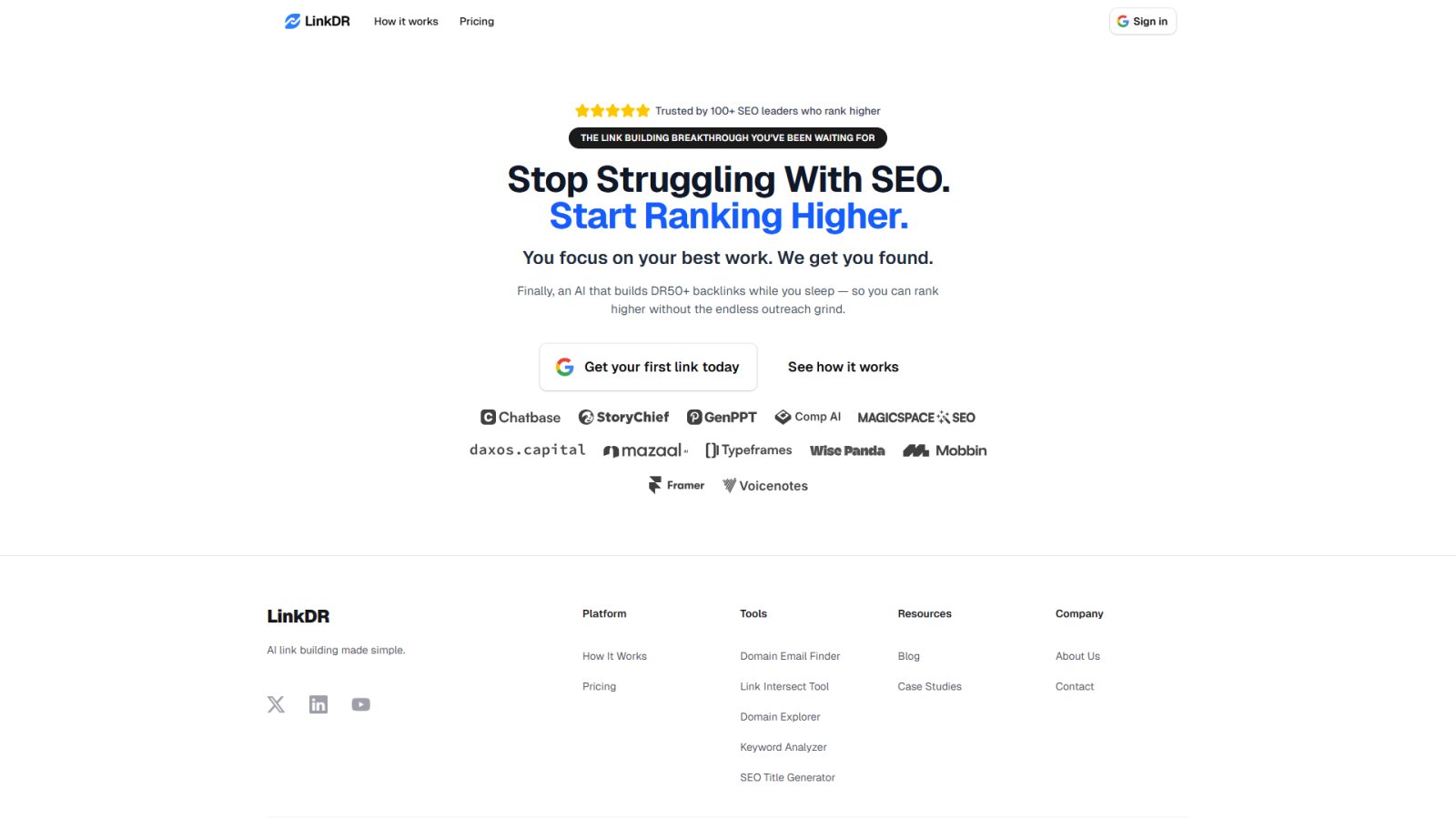1456x819 pixels.
Task: Click the five-star rating graphic
Action: pyautogui.click(x=612, y=110)
